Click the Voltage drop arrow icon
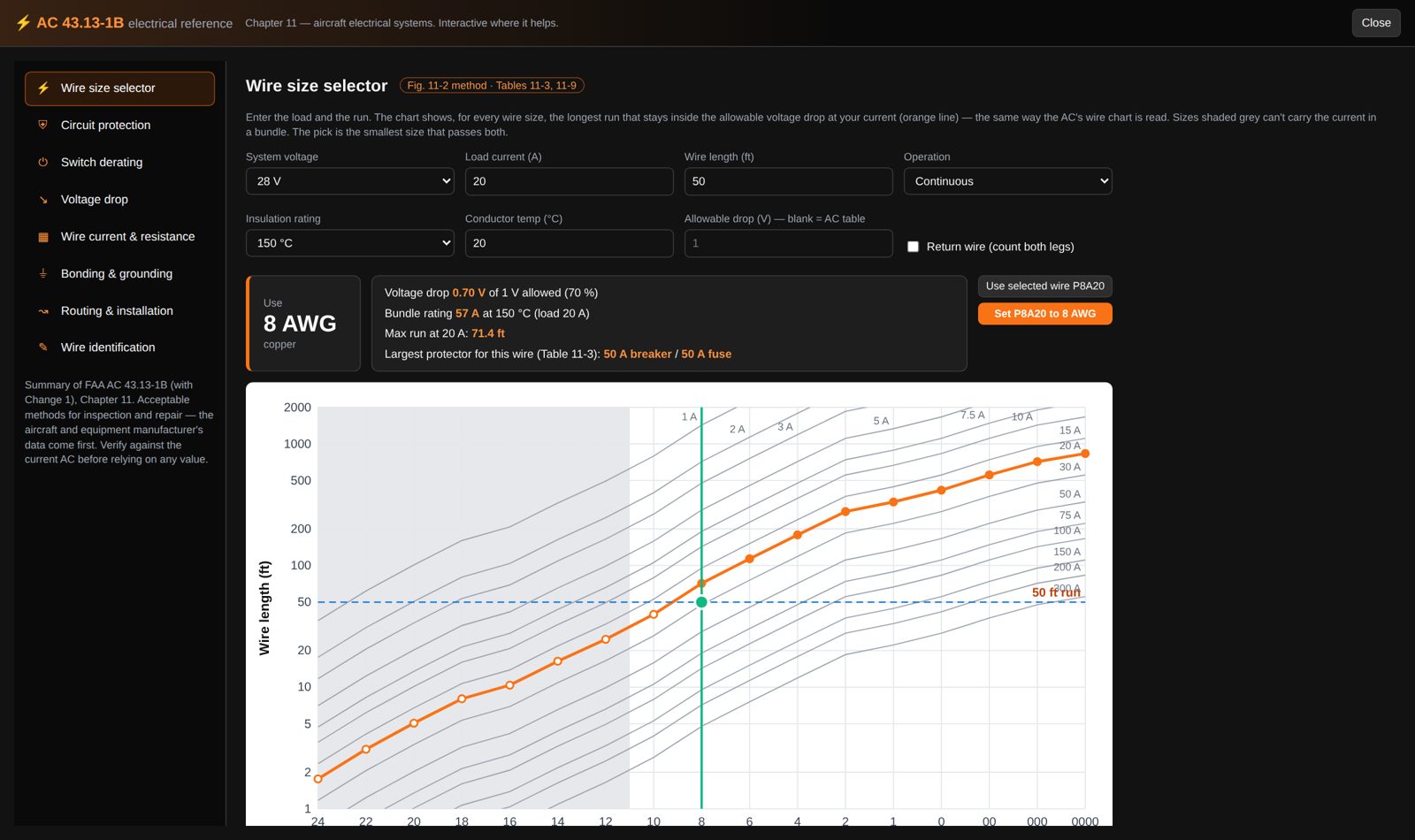The width and height of the screenshot is (1415, 840). [42, 200]
